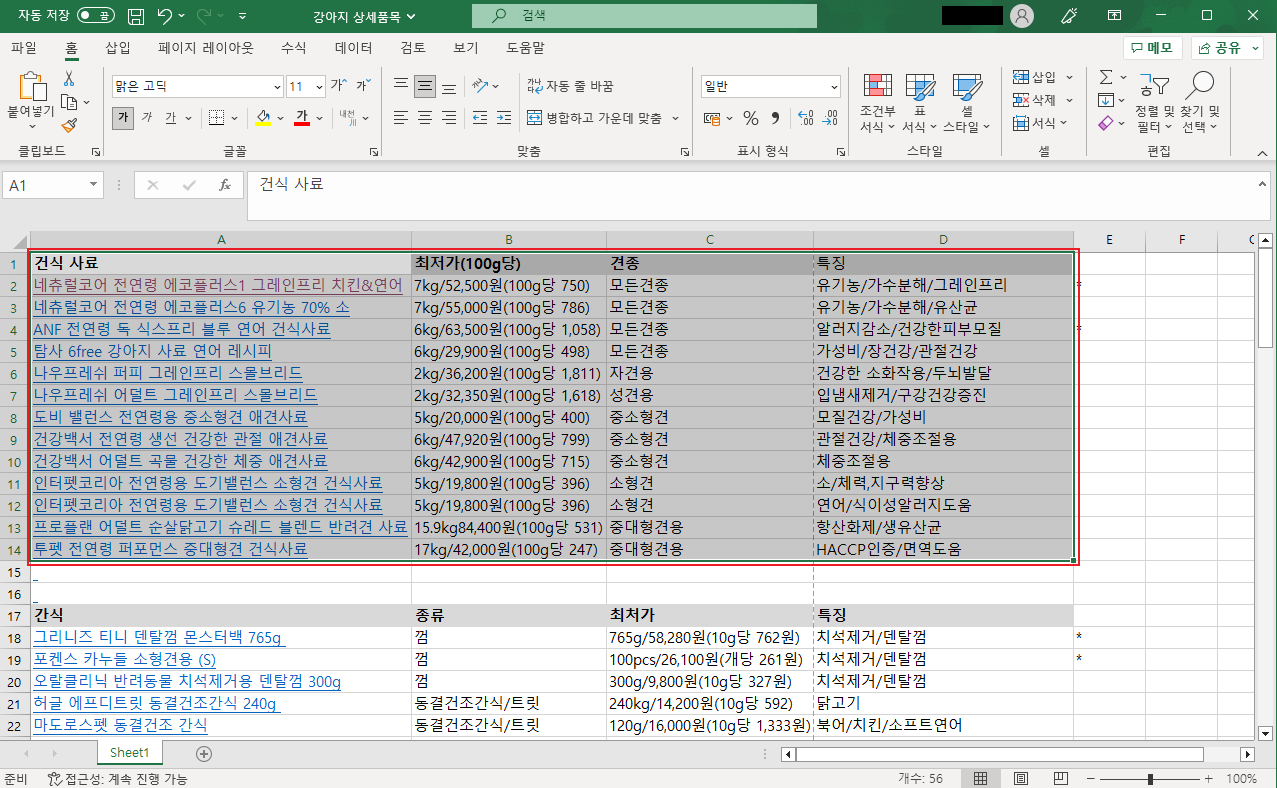Add a new sheet with the plus icon
Image resolution: width=1277 pixels, height=788 pixels.
[204, 753]
